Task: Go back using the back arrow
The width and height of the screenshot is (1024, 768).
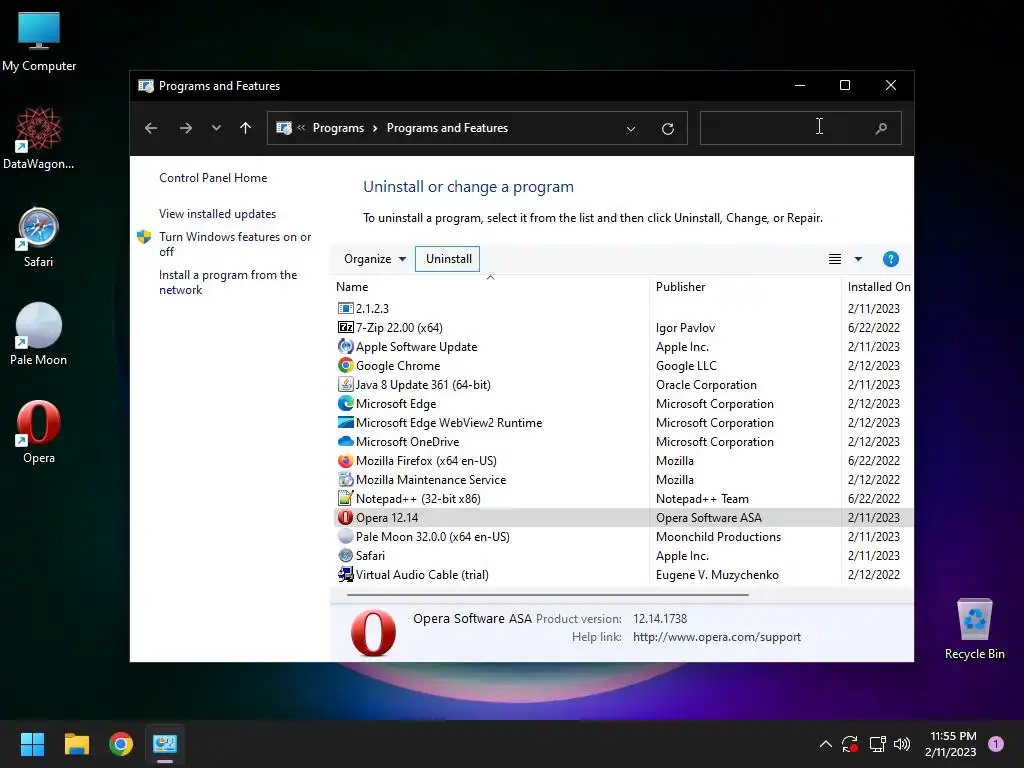Action: (151, 128)
